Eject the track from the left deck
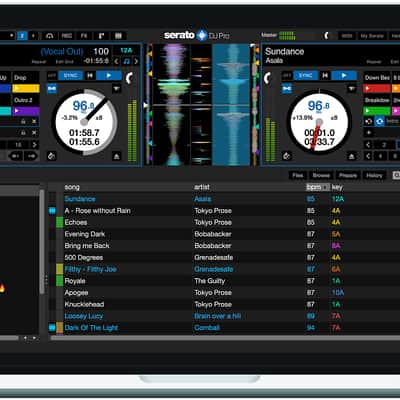Viewport: 400px width, 400px height. 116,156
